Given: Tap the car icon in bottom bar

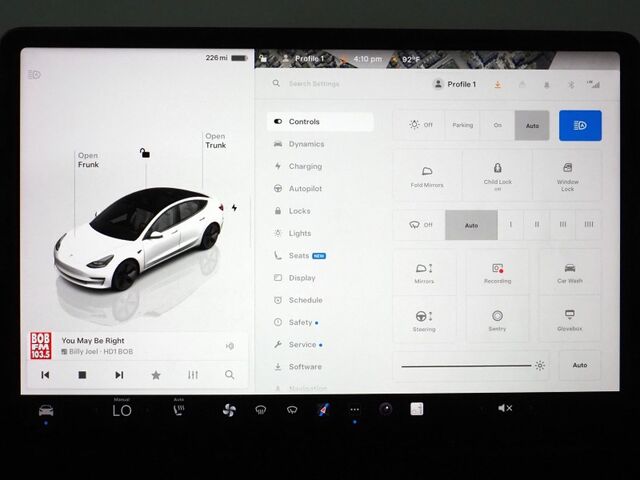Looking at the screenshot, I should pyautogui.click(x=46, y=409).
